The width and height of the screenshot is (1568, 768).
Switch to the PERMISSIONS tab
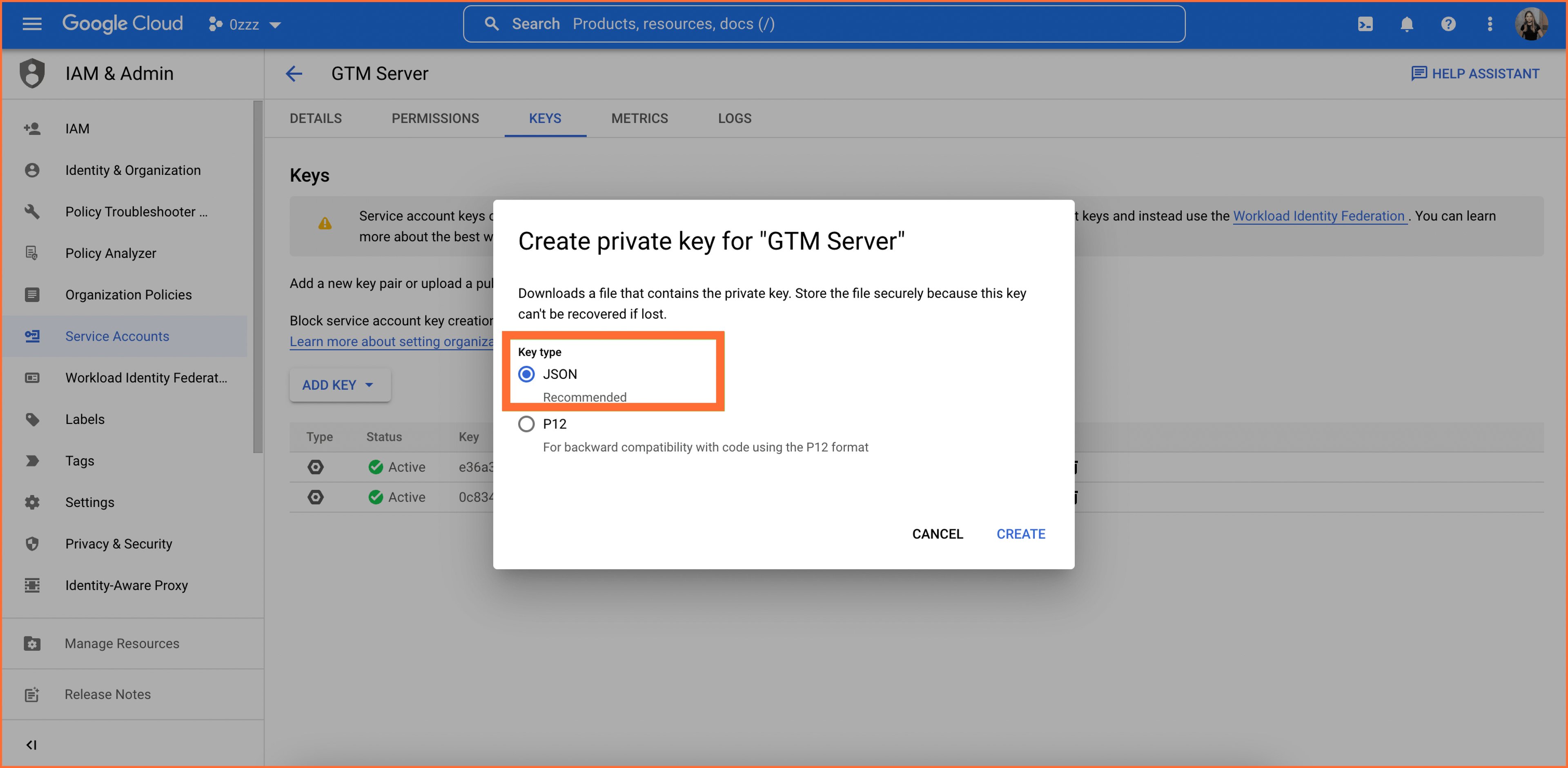435,118
